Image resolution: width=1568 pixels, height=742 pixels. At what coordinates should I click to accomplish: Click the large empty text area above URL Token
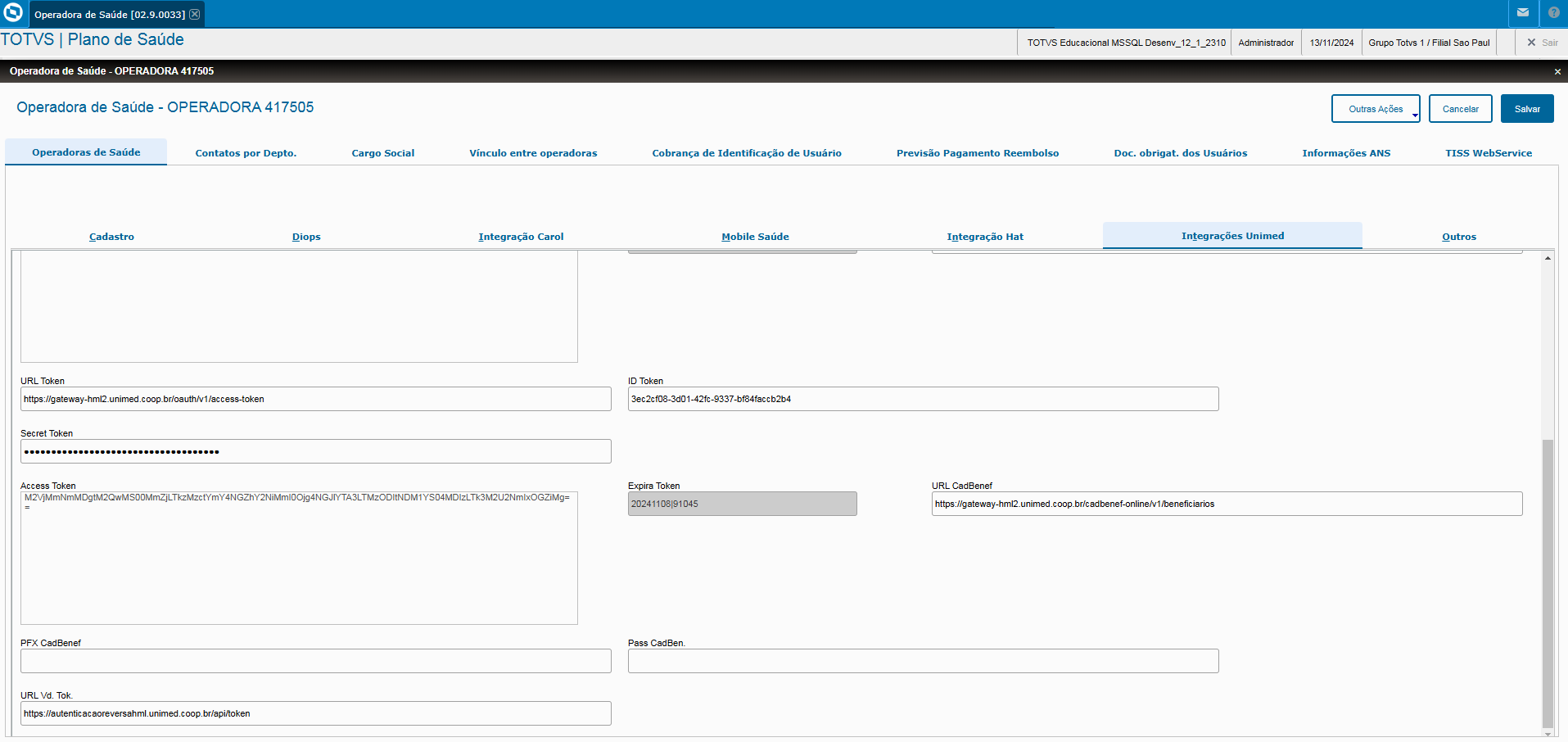click(299, 307)
